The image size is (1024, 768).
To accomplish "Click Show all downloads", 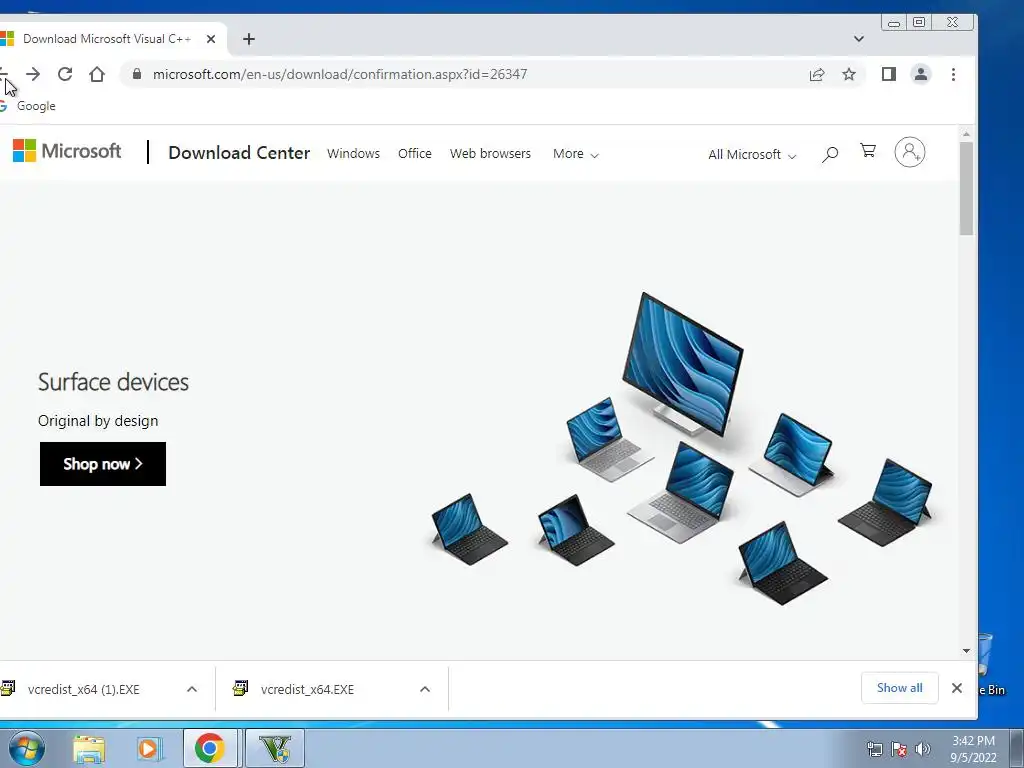I will click(899, 688).
